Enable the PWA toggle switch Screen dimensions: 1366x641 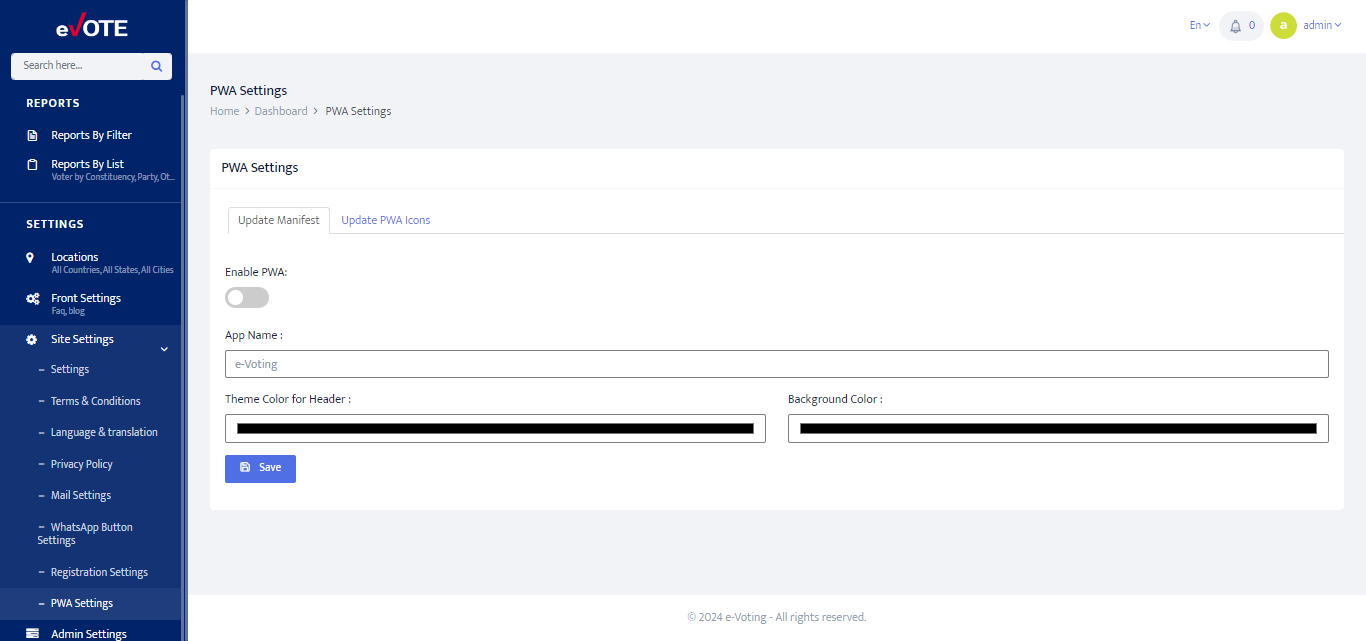coord(246,297)
